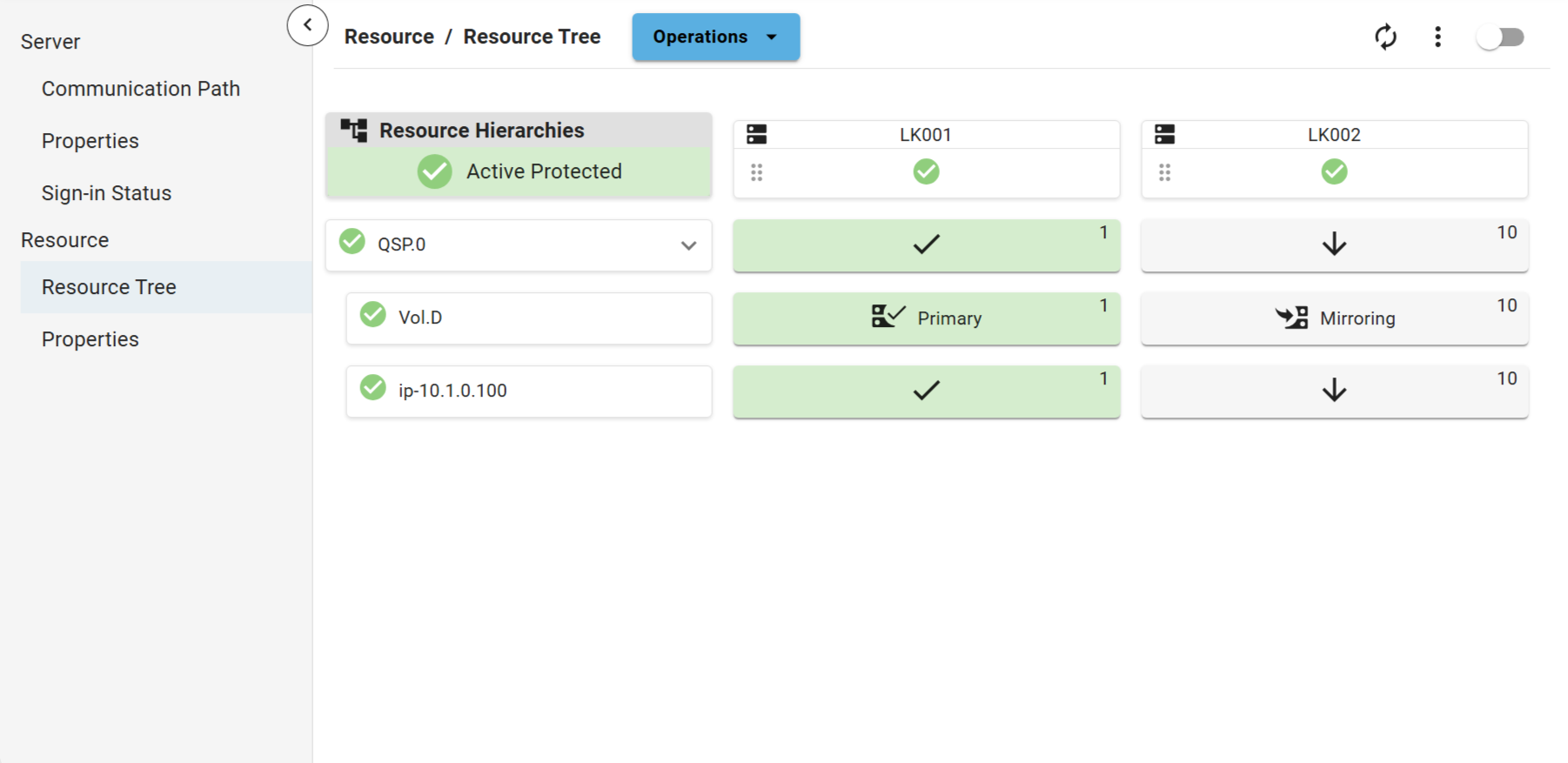This screenshot has width=1568, height=763.
Task: Click the LK001 server icon
Action: point(756,134)
